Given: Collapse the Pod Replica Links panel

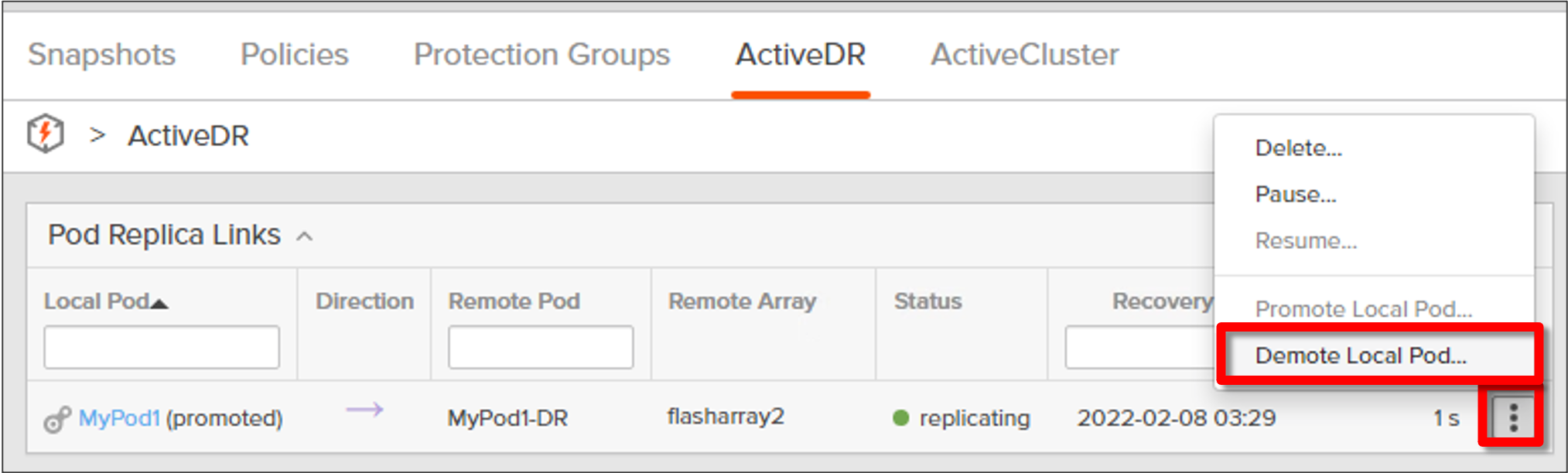Looking at the screenshot, I should point(305,236).
